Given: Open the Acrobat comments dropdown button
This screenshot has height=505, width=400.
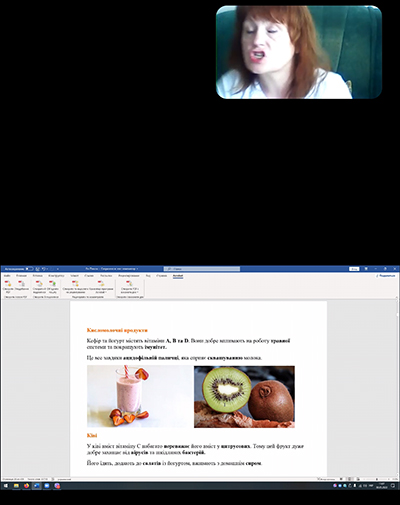Looking at the screenshot, I should click(101, 287).
